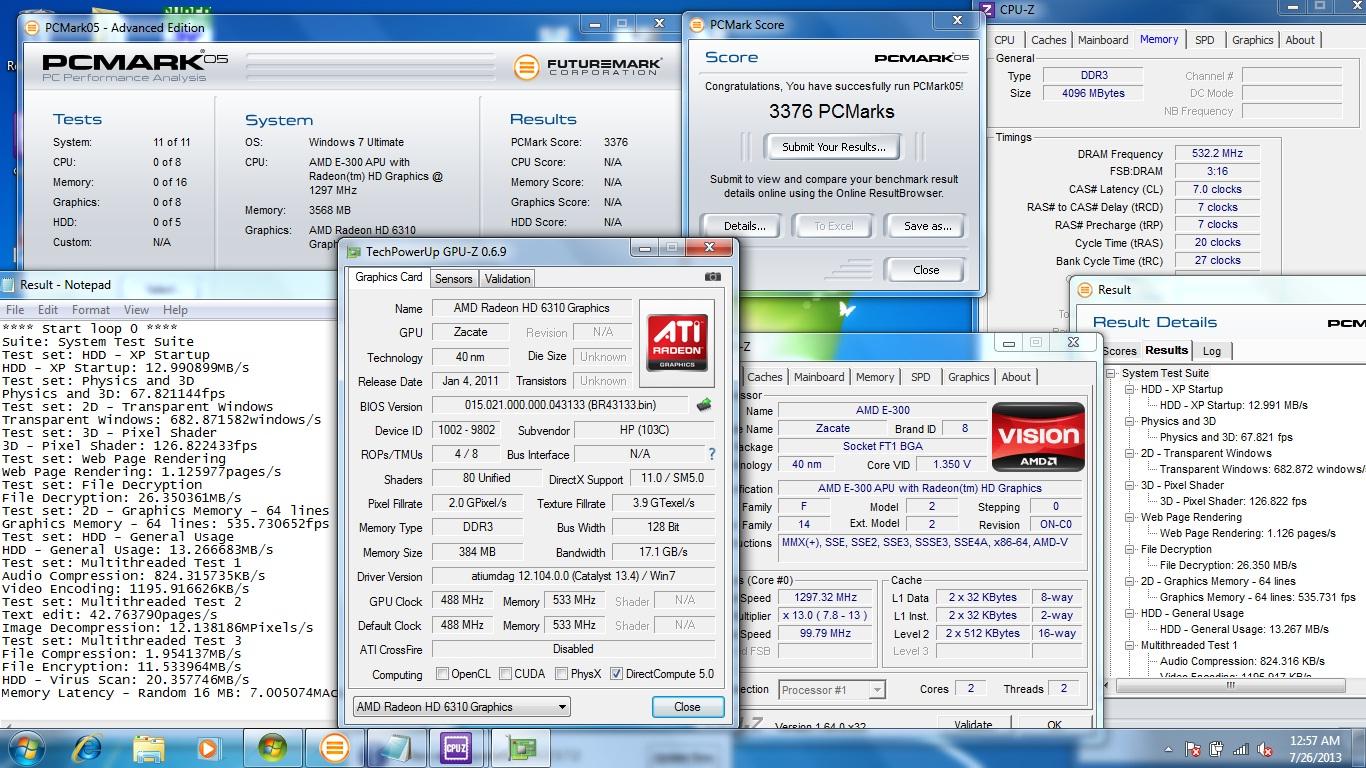This screenshot has height=768, width=1366.
Task: Toggle the DirectCompute 5.0 checkbox
Action: (616, 674)
